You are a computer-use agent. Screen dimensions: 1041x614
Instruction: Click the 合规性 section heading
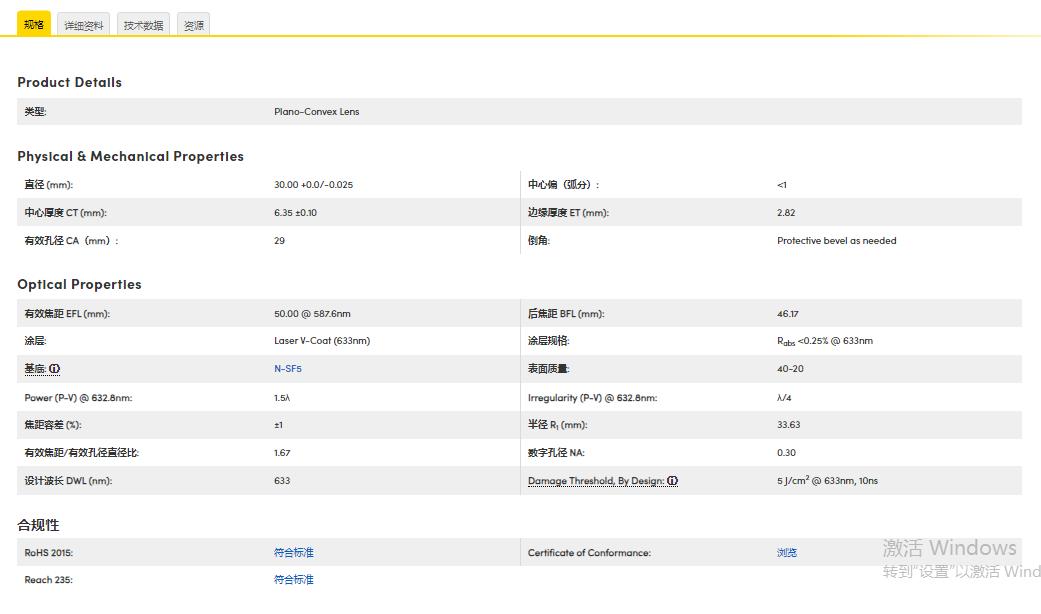coord(38,525)
